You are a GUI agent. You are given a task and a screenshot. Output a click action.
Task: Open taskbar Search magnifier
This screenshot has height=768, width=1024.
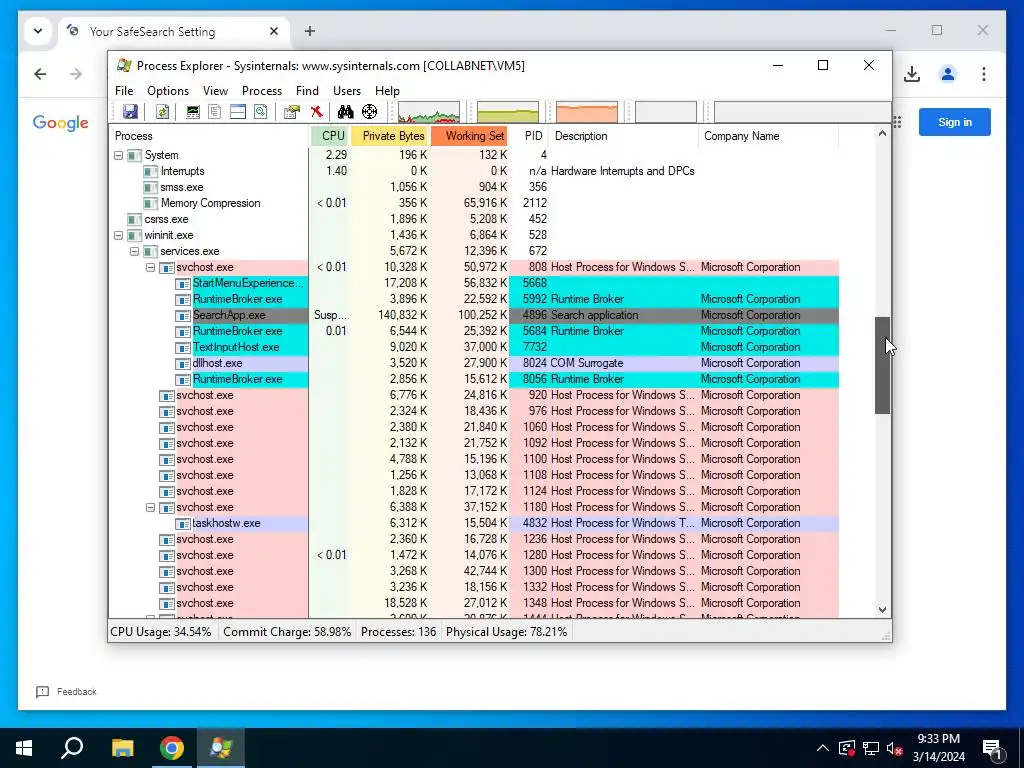coord(72,748)
